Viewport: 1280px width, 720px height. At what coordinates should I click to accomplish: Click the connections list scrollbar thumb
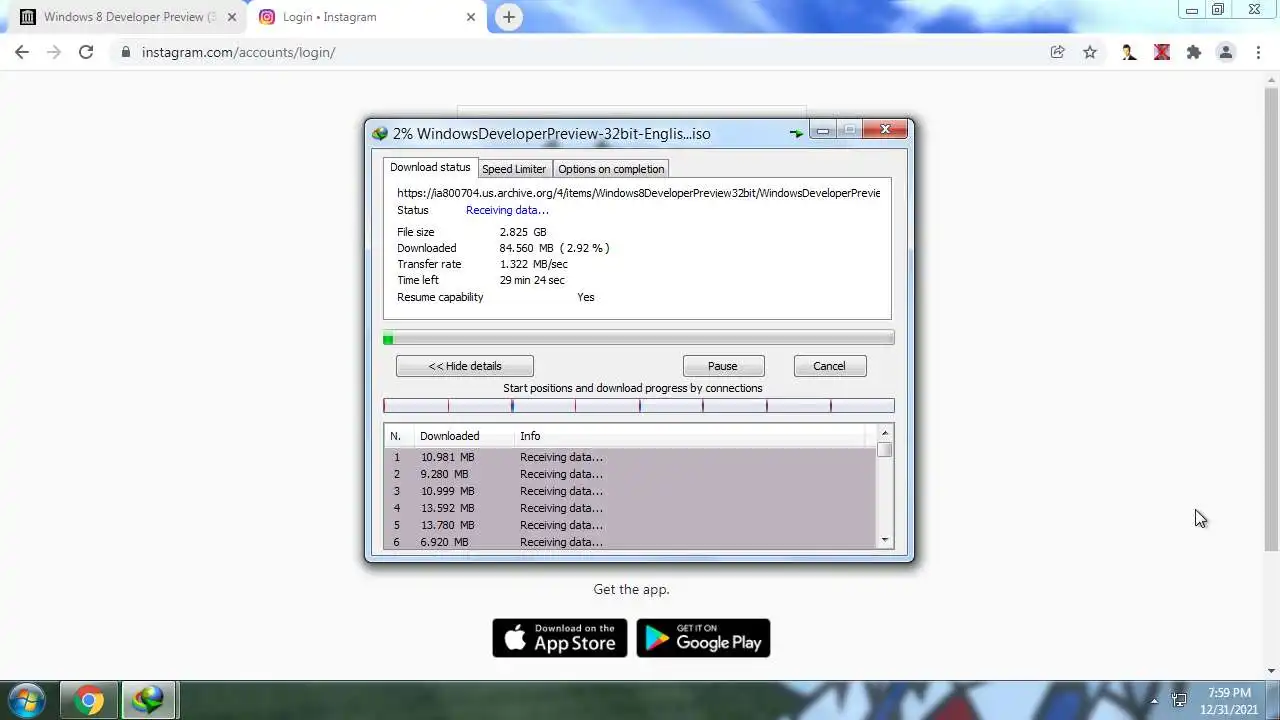coord(884,450)
